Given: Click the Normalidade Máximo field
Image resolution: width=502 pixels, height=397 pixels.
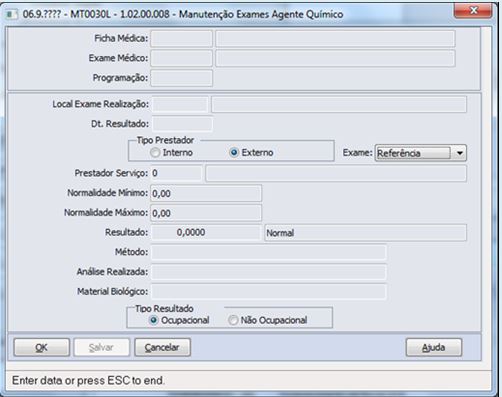Looking at the screenshot, I should (206, 213).
